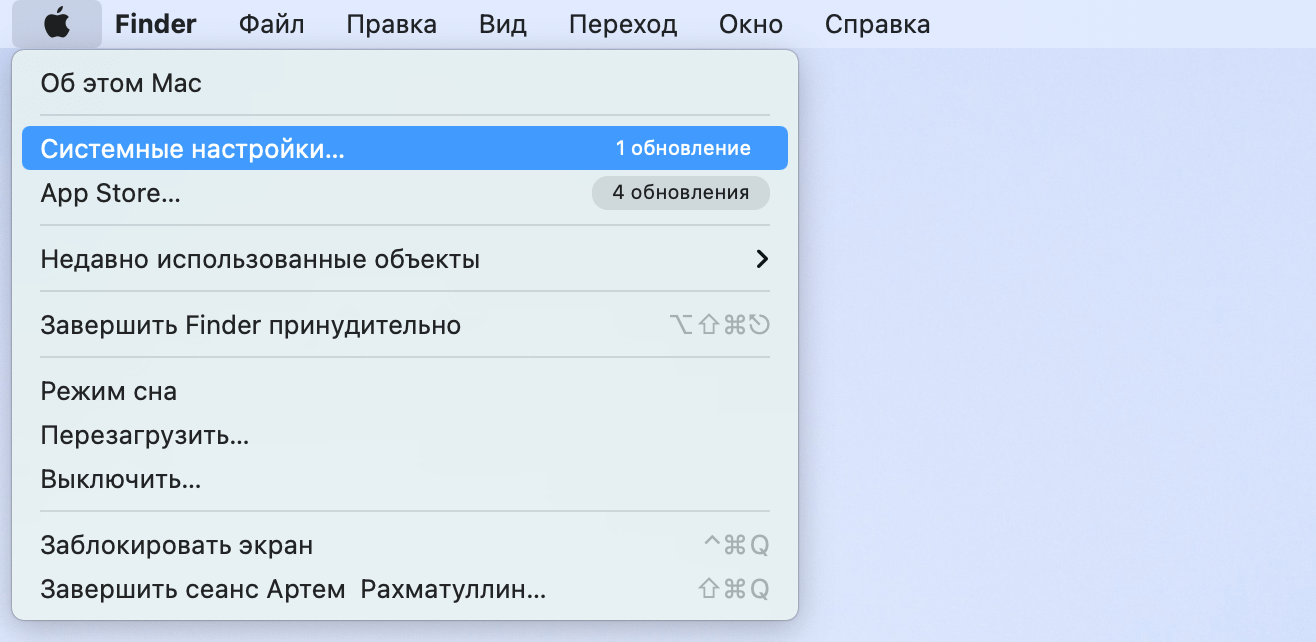Select Завершить сеанс Артем Рахматуллин
Viewport: 1316px width, 642px height.
click(290, 590)
